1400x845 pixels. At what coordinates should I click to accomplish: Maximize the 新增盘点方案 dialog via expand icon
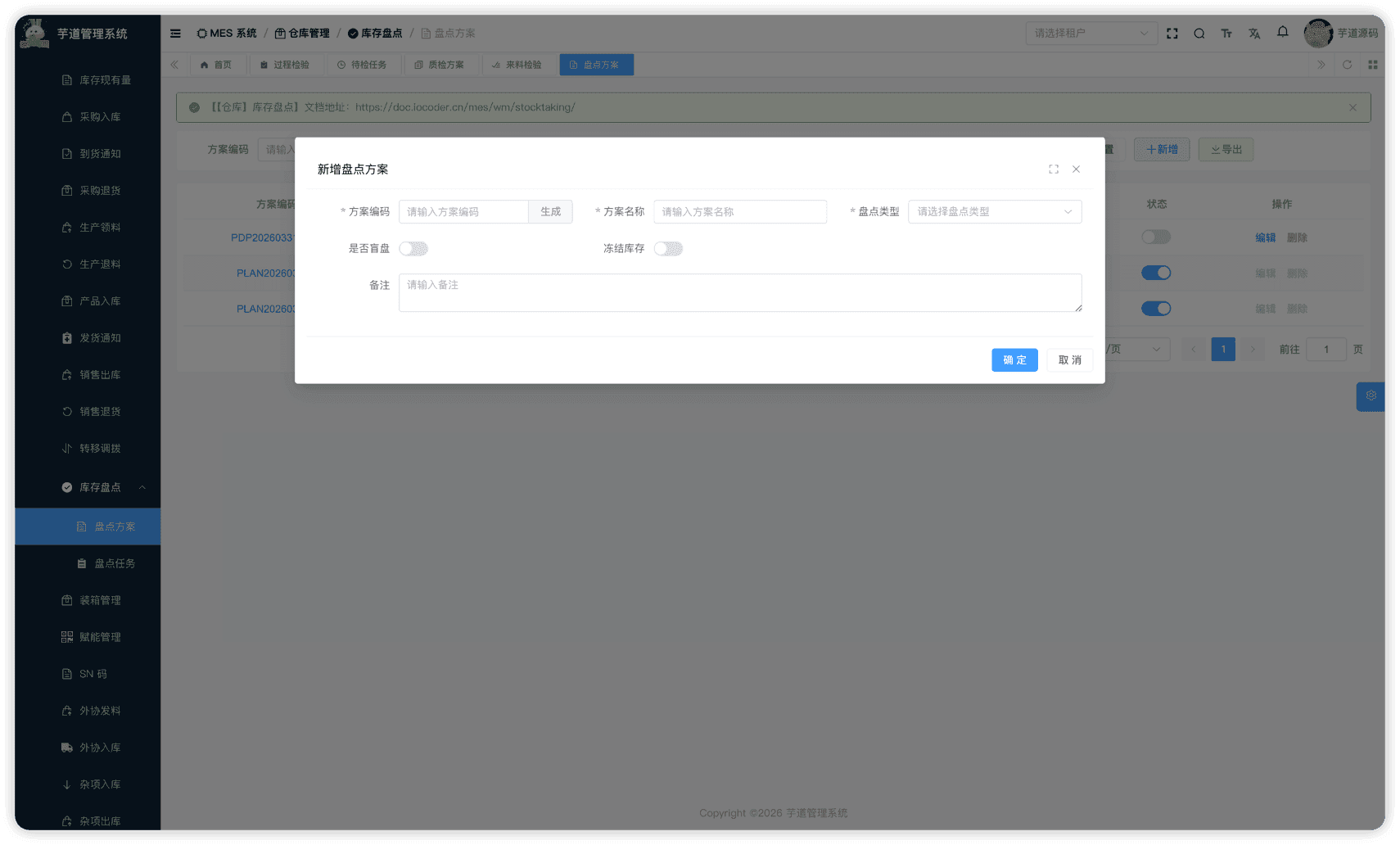[1053, 169]
